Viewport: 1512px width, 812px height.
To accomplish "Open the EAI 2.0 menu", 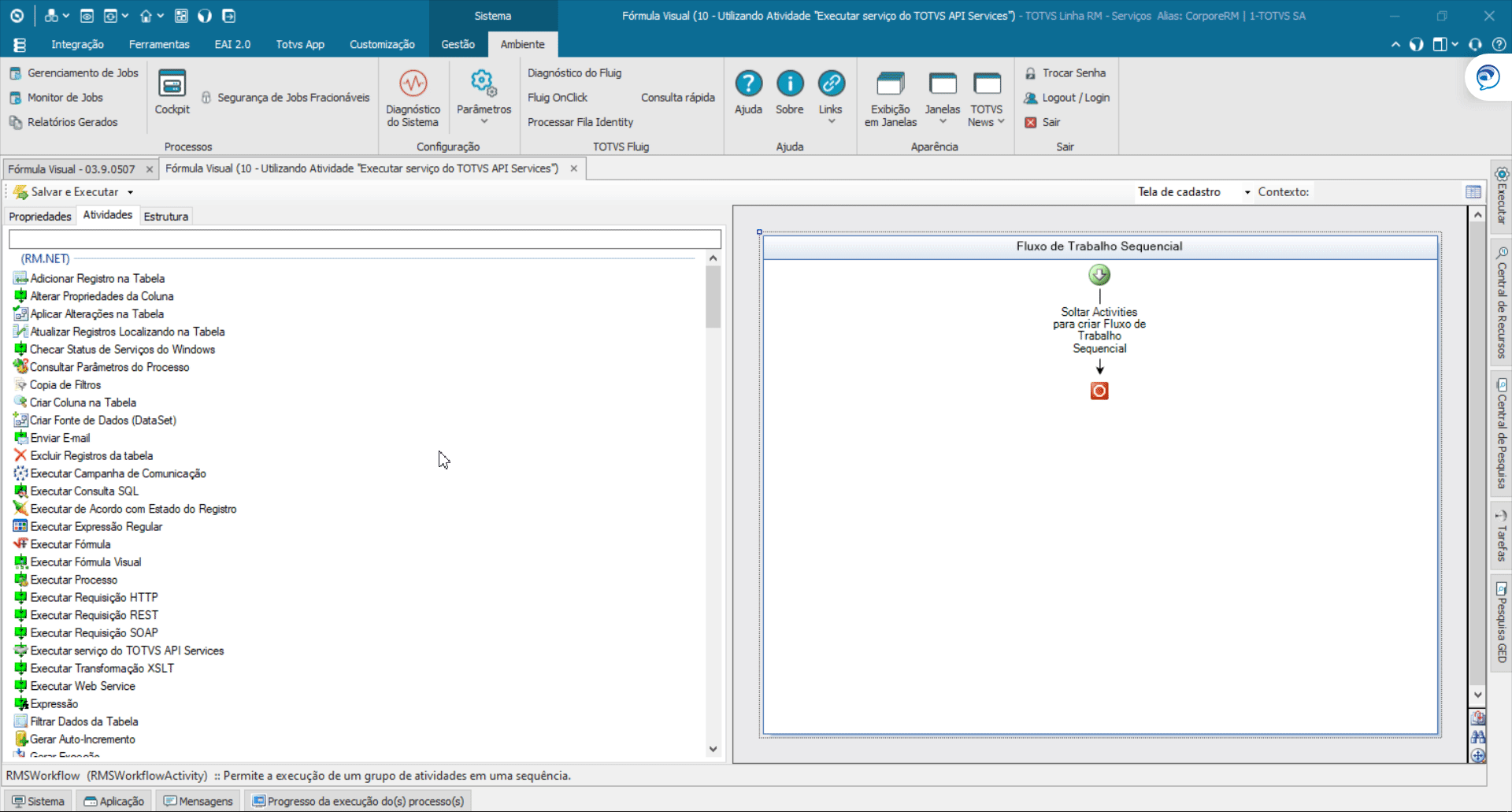I will point(232,44).
